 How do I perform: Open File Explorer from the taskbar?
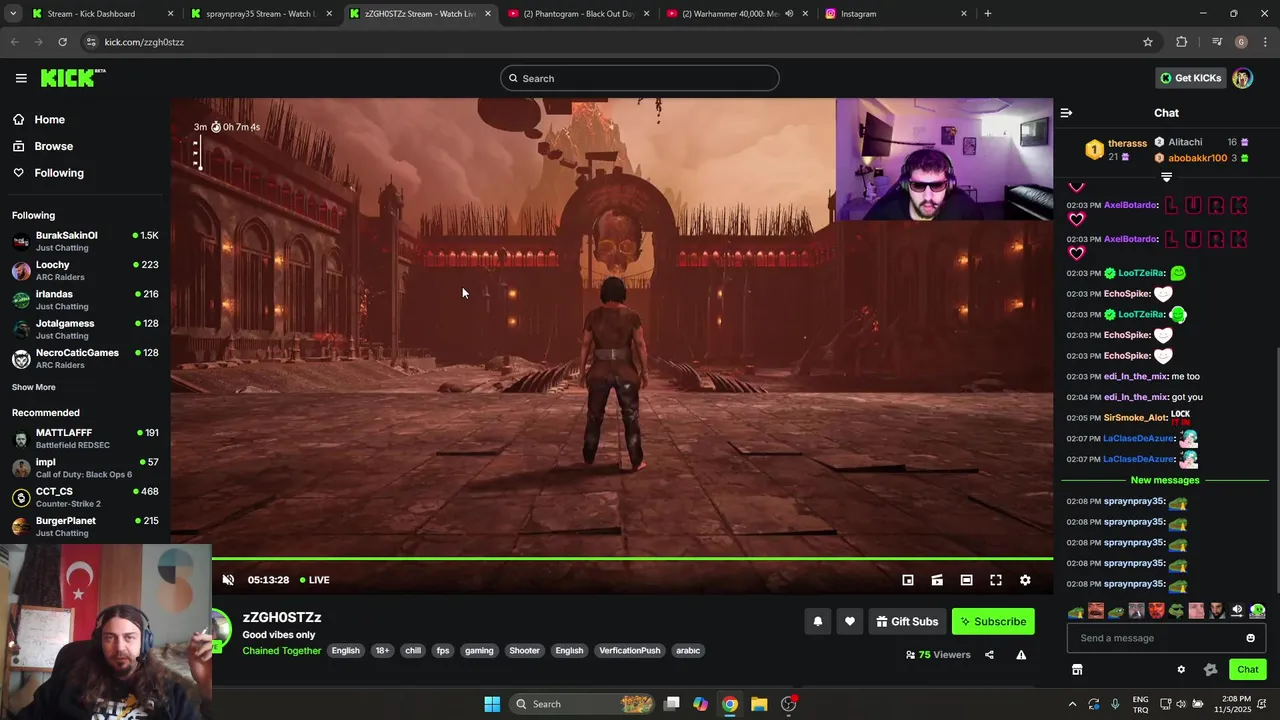(x=759, y=704)
